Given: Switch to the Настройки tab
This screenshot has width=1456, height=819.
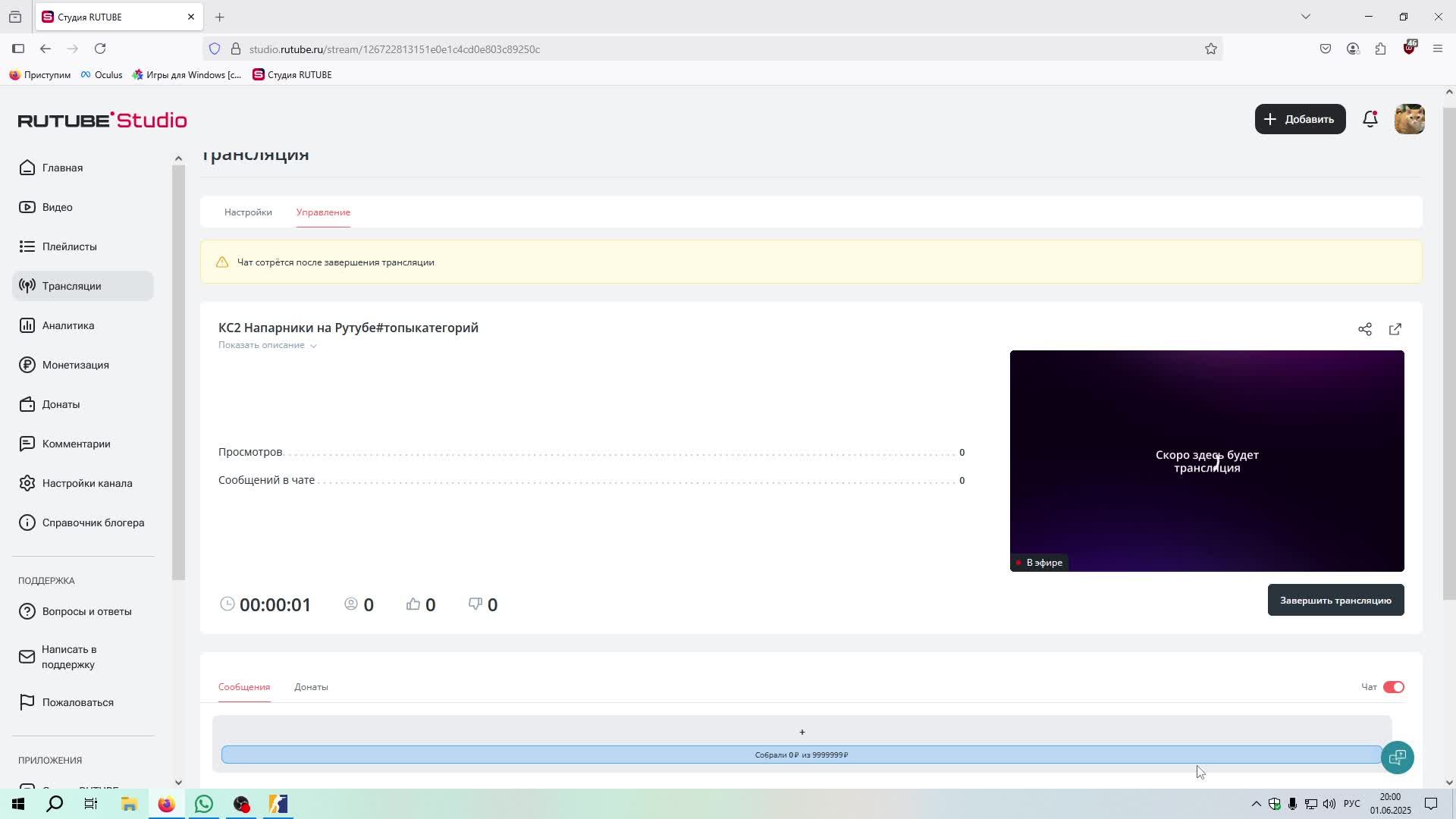Looking at the screenshot, I should [x=248, y=212].
